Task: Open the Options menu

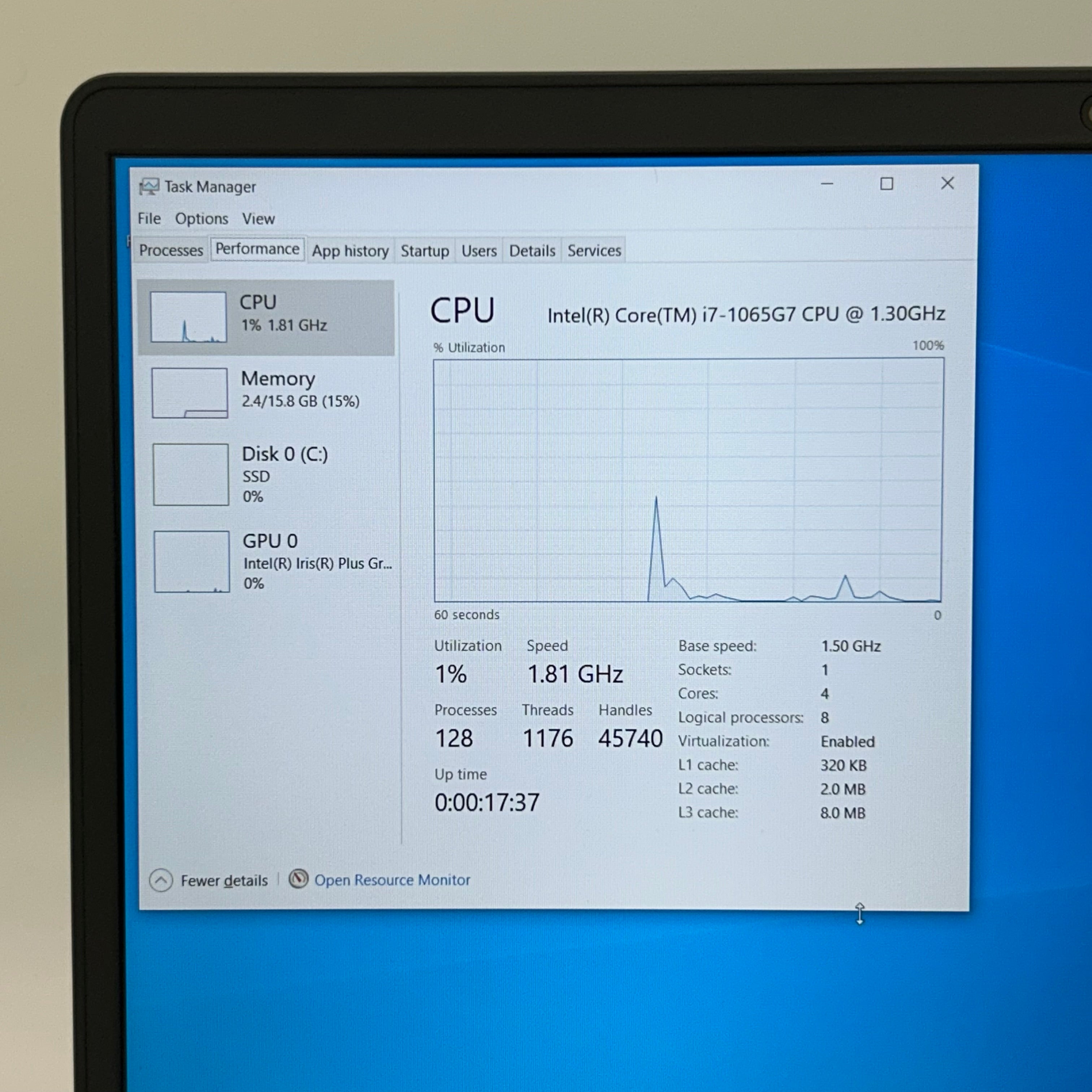Action: [202, 219]
